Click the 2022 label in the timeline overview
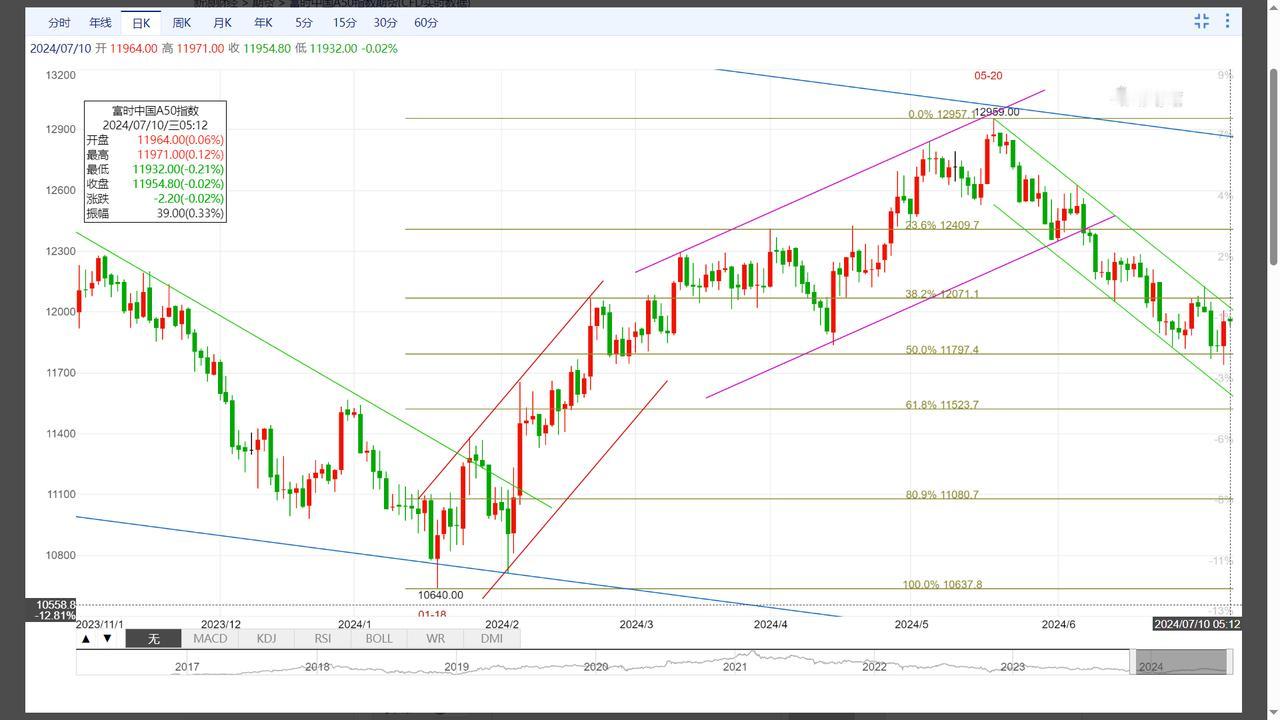The image size is (1280, 720). pyautogui.click(x=874, y=667)
